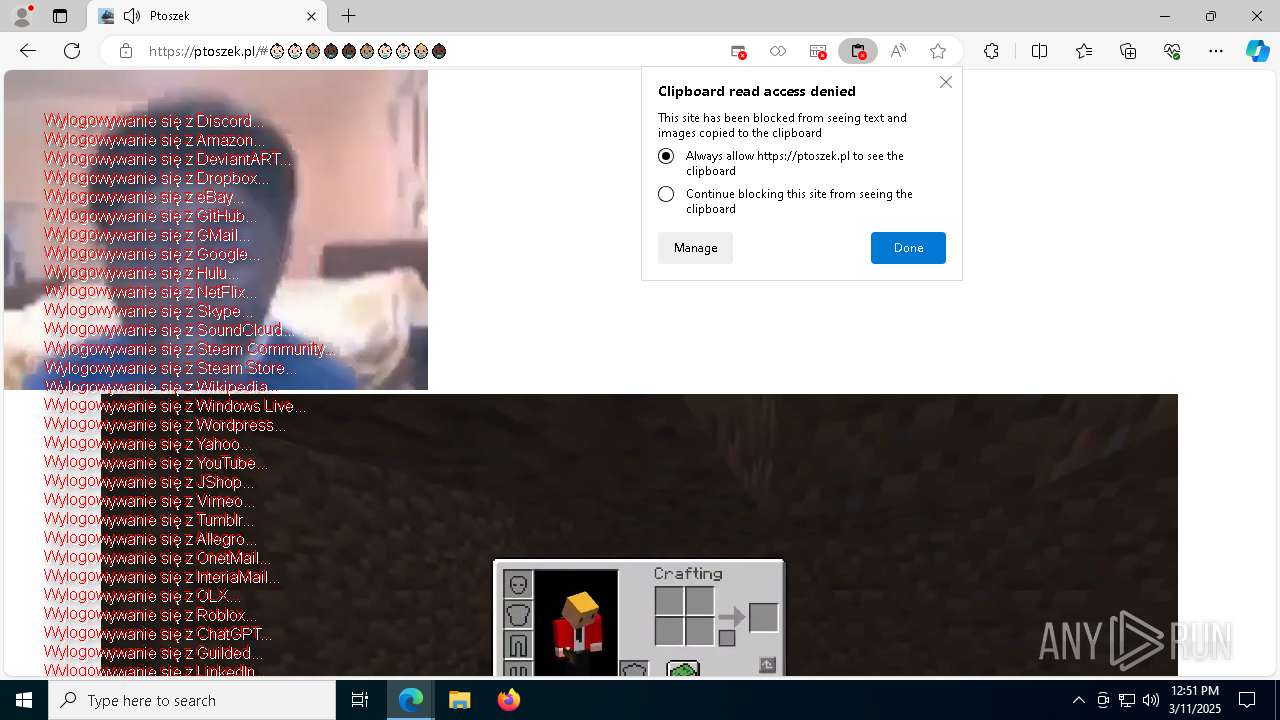This screenshot has height=720, width=1280.
Task: Open the Extensions menu
Action: pos(991,51)
